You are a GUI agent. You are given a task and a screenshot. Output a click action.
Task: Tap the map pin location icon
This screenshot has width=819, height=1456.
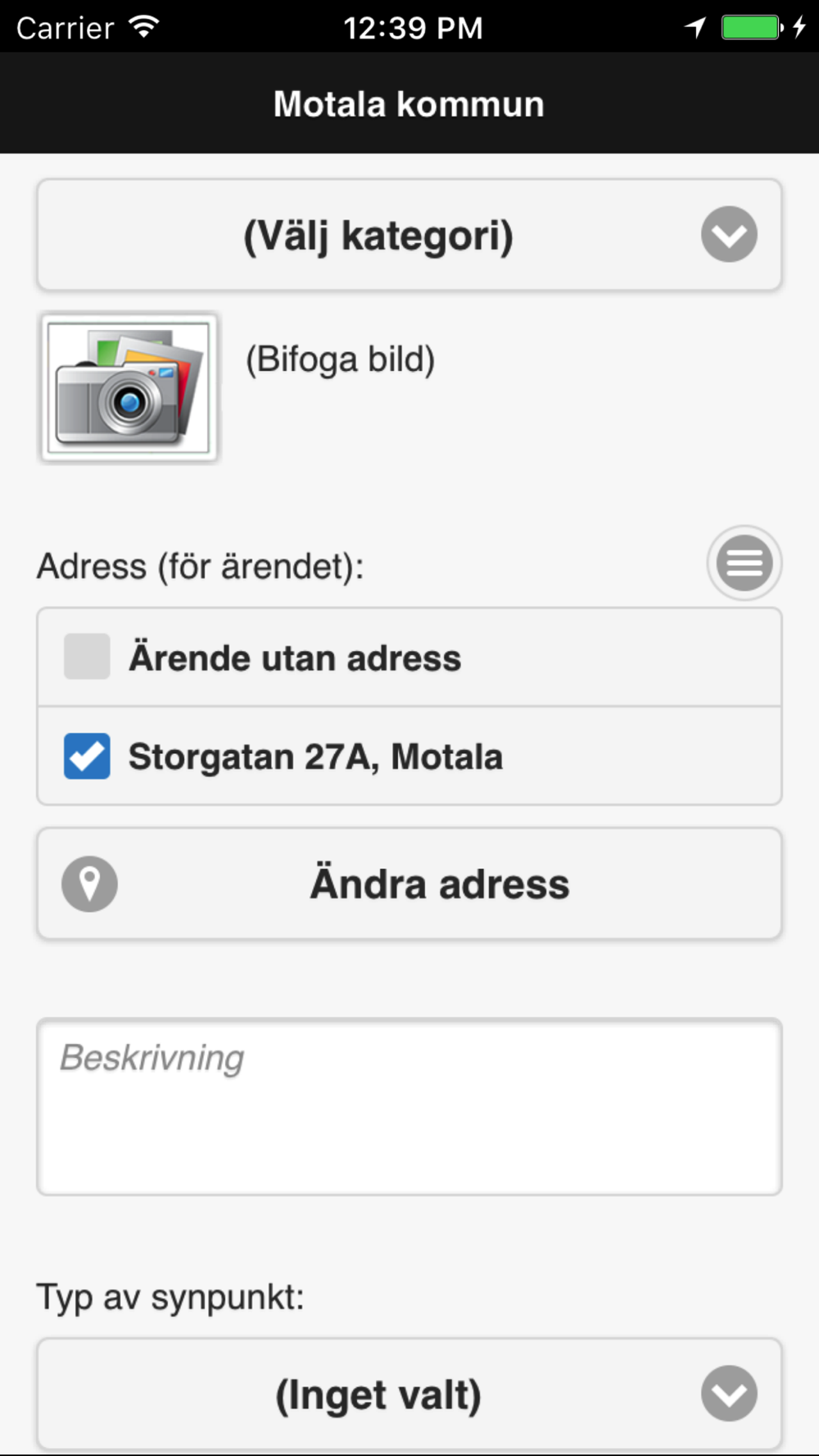coord(89,884)
